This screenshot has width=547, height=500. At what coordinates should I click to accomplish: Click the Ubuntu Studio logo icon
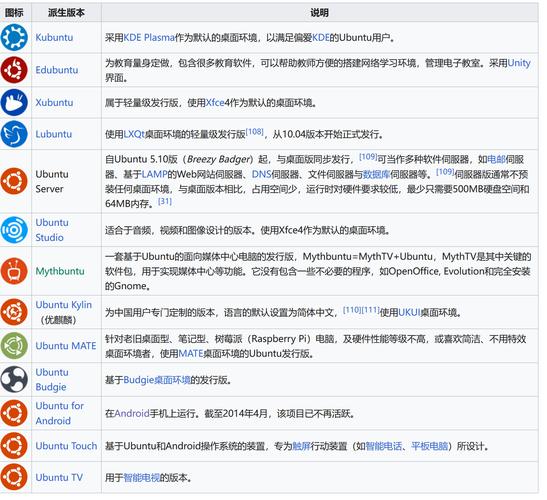point(14,230)
